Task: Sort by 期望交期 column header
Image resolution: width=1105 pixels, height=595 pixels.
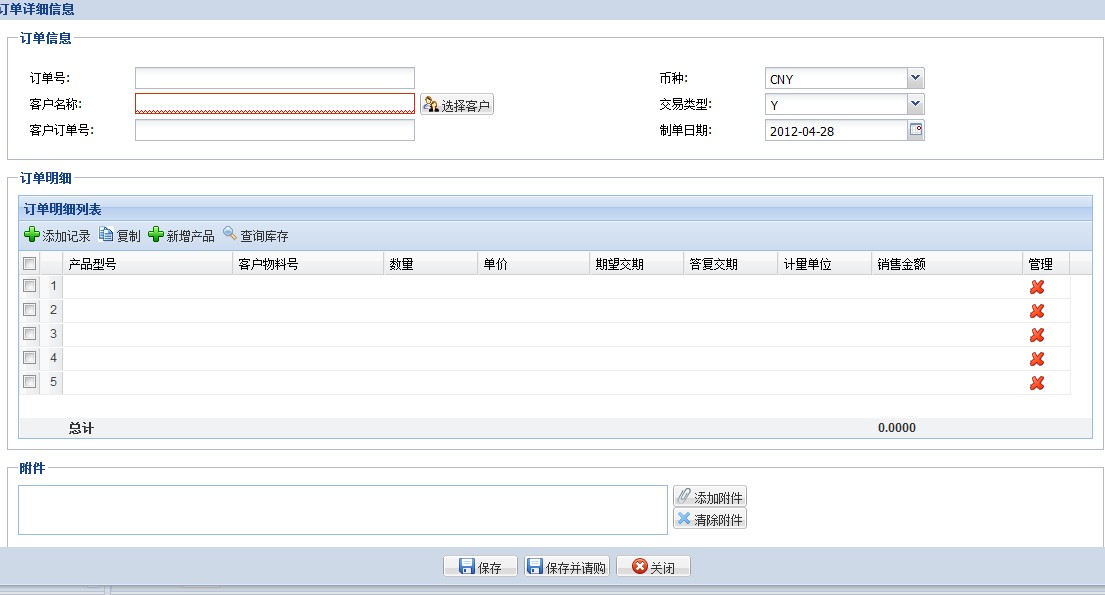Action: 636,264
